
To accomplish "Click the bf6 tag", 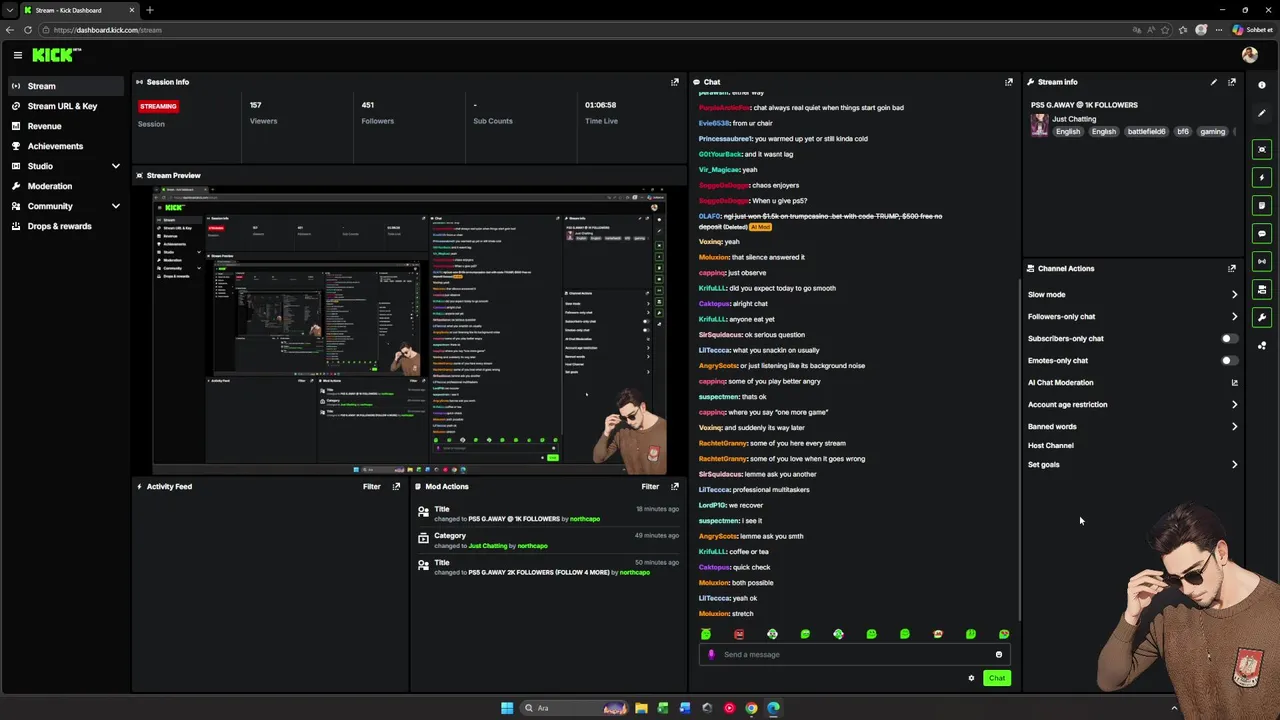I will [1183, 131].
